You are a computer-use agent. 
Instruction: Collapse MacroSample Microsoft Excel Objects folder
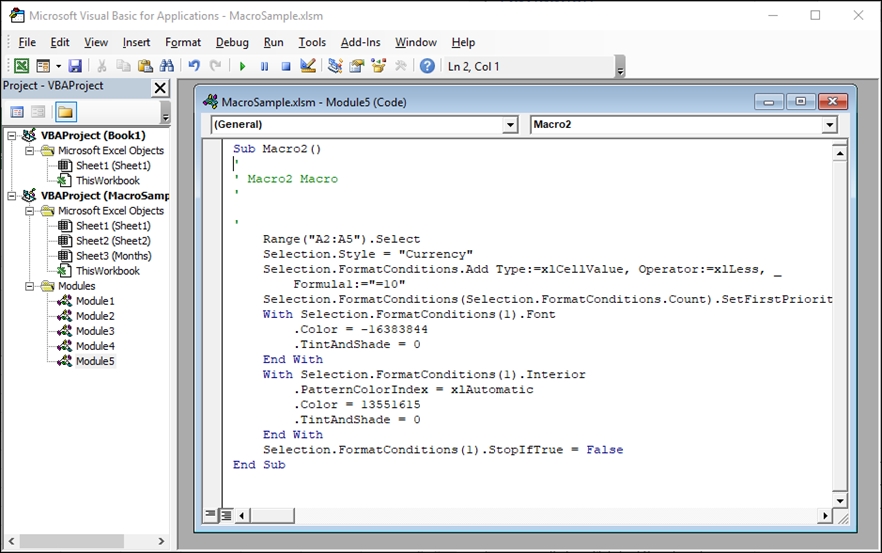[29, 211]
